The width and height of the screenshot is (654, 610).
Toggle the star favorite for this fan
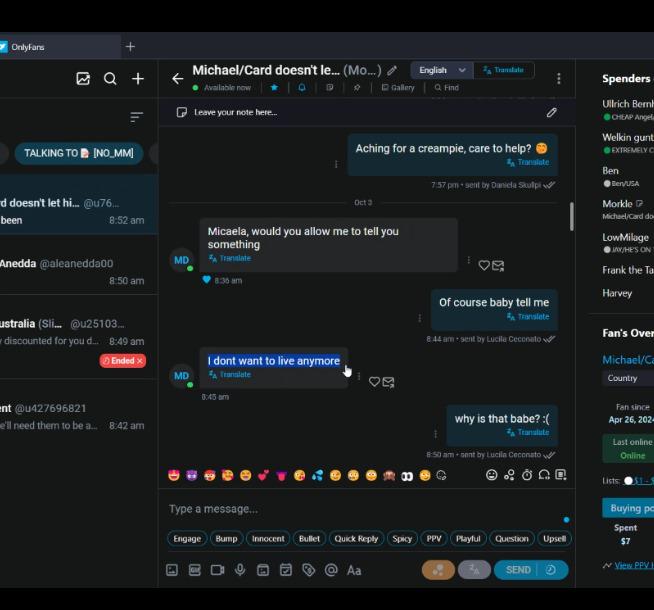tap(275, 88)
